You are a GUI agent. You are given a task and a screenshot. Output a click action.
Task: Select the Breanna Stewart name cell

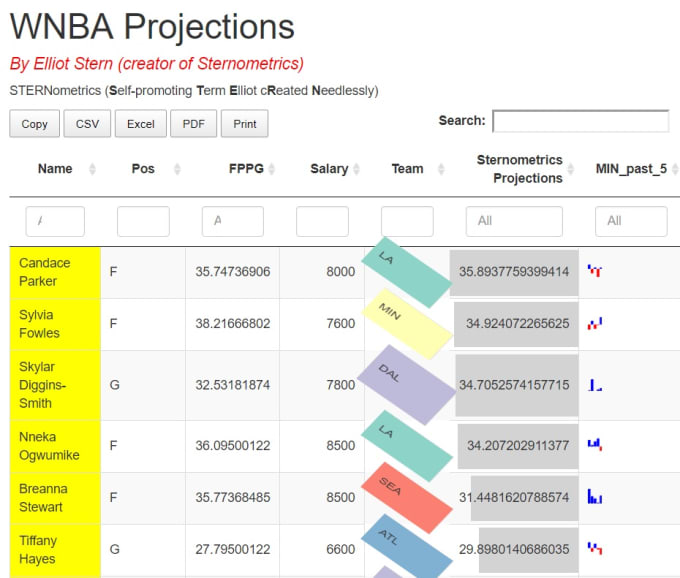pyautogui.click(x=55, y=498)
